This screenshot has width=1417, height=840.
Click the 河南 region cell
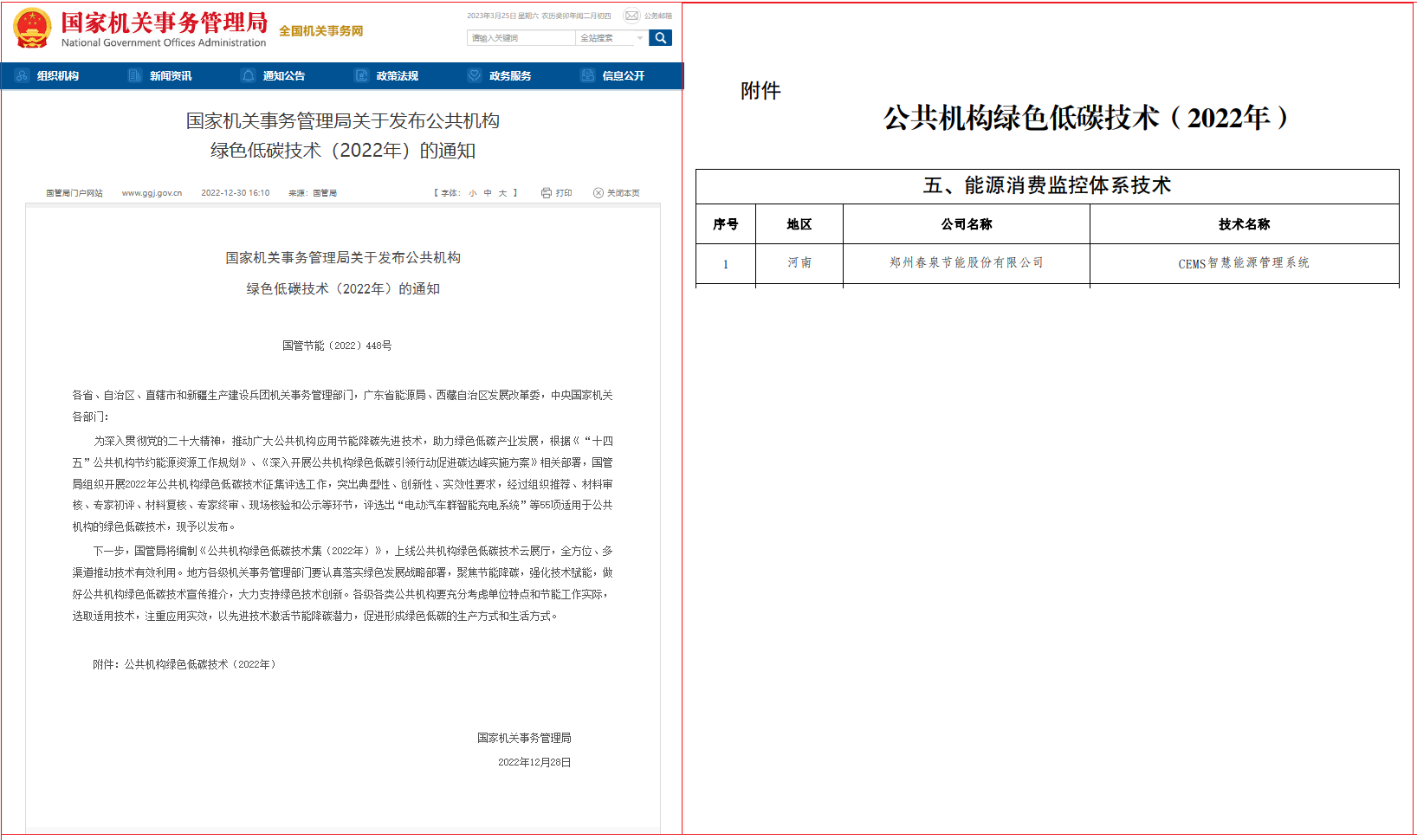point(799,262)
